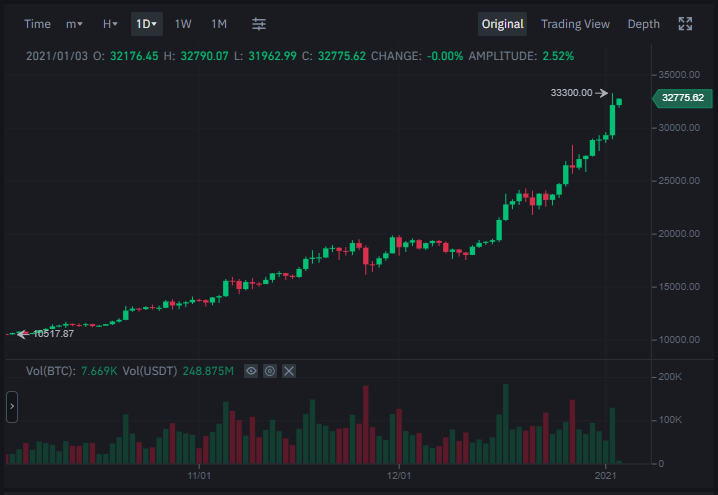Switch to the Trading View tab
This screenshot has width=718, height=495.
point(575,24)
